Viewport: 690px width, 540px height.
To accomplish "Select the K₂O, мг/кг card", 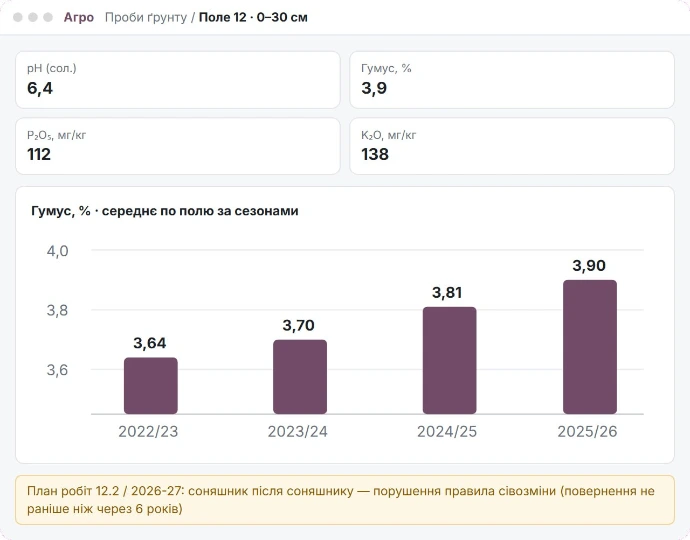I will click(x=512, y=146).
